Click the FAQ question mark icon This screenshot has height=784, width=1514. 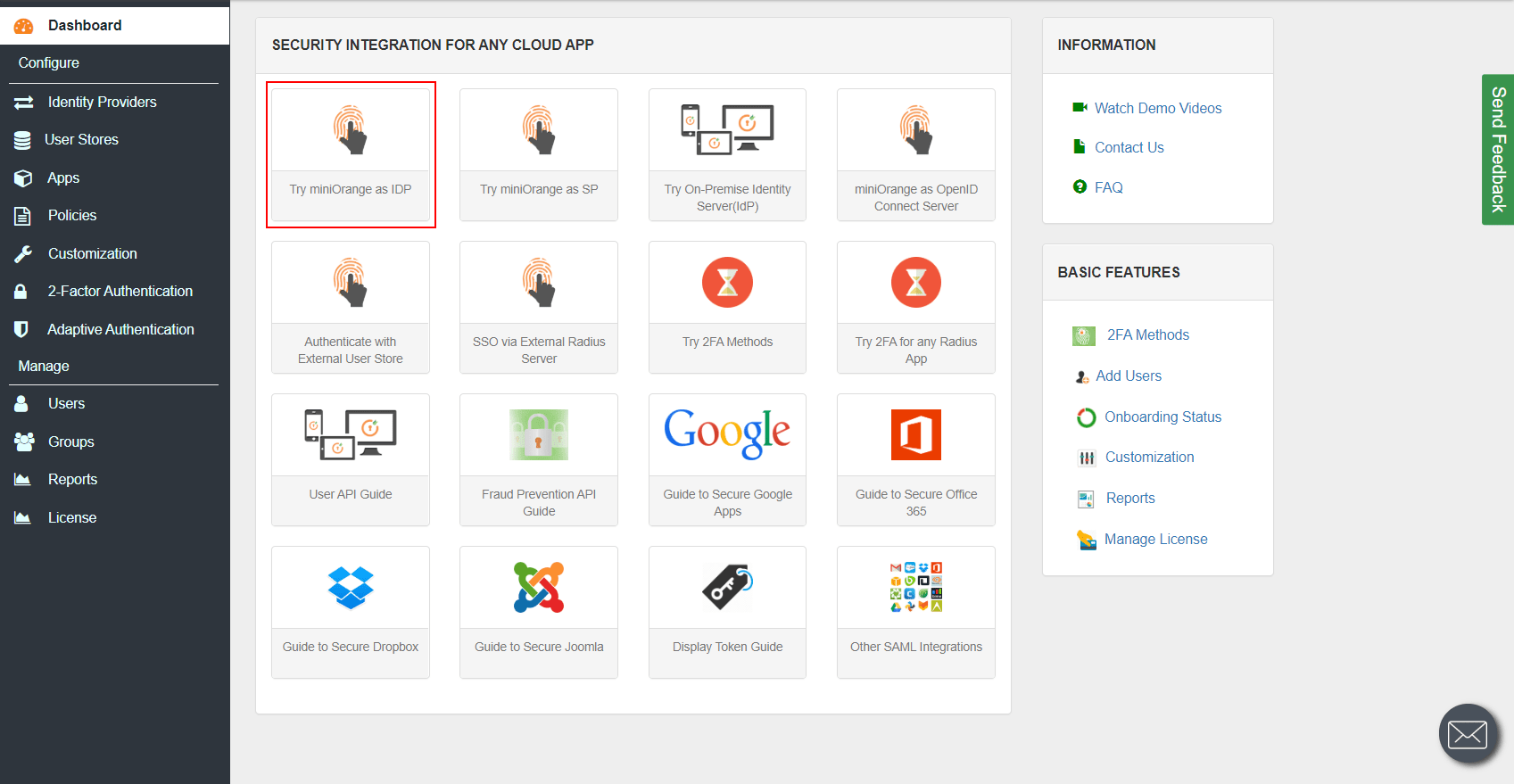1080,186
